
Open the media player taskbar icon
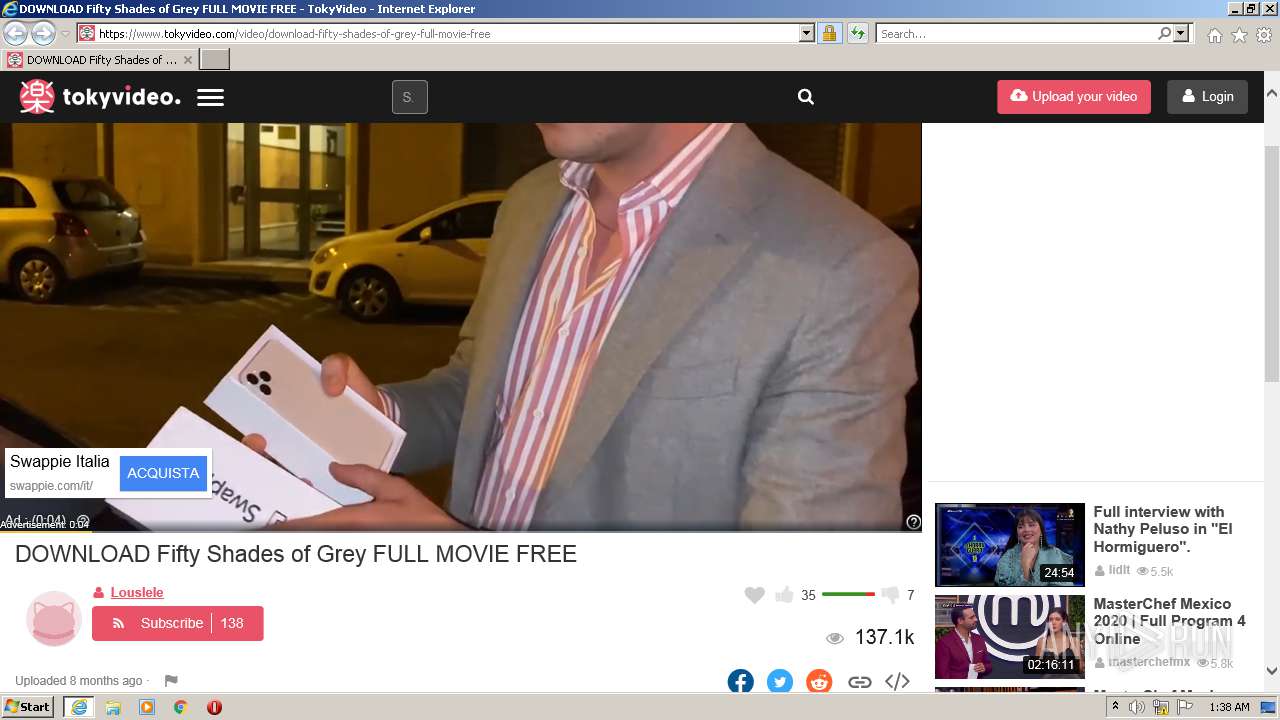[x=147, y=706]
